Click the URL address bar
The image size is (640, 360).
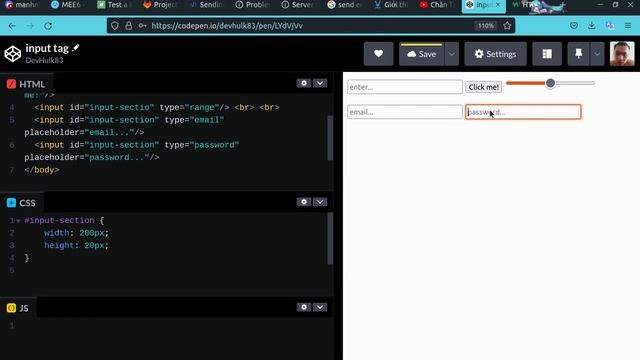tap(310, 26)
